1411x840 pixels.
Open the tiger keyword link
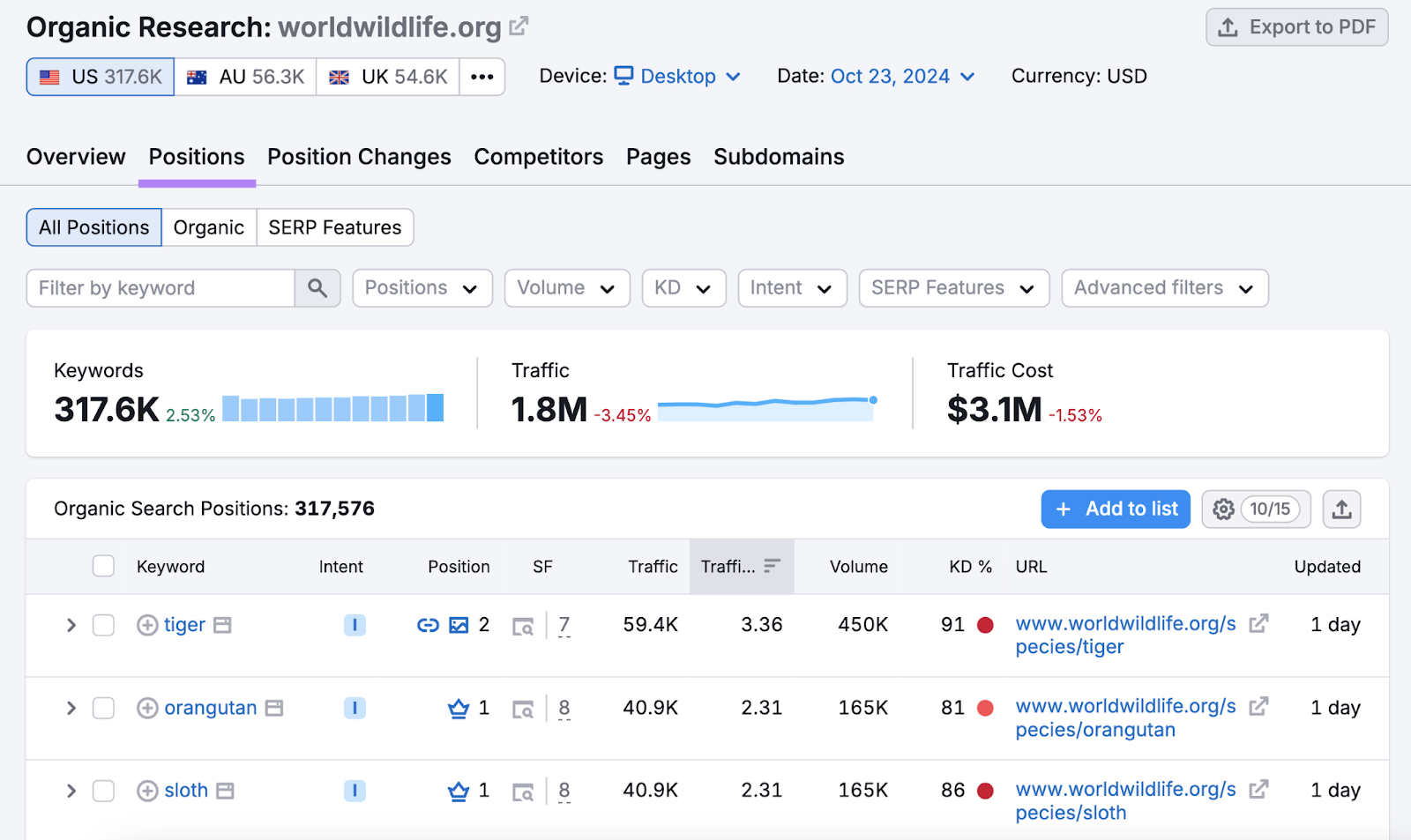click(x=184, y=625)
